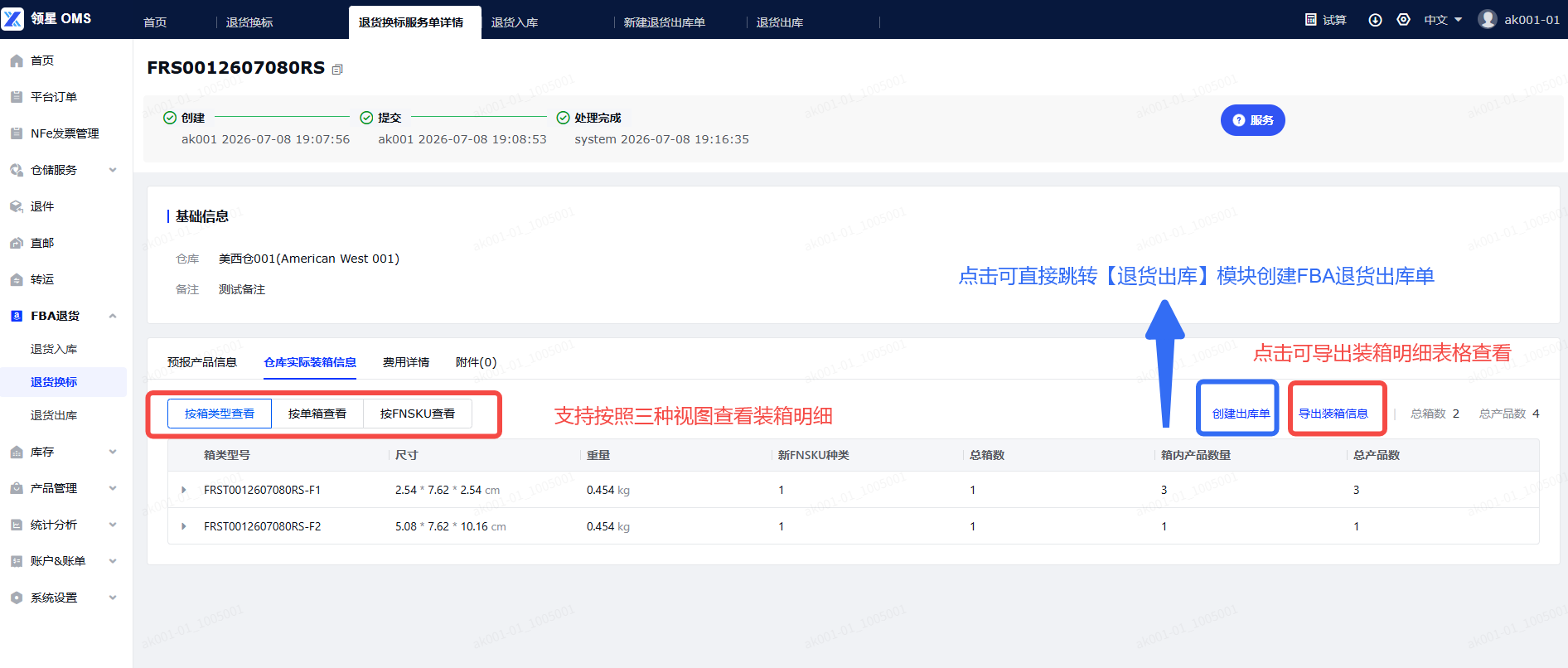Expand the 统计分析 menu chevron

113,525
